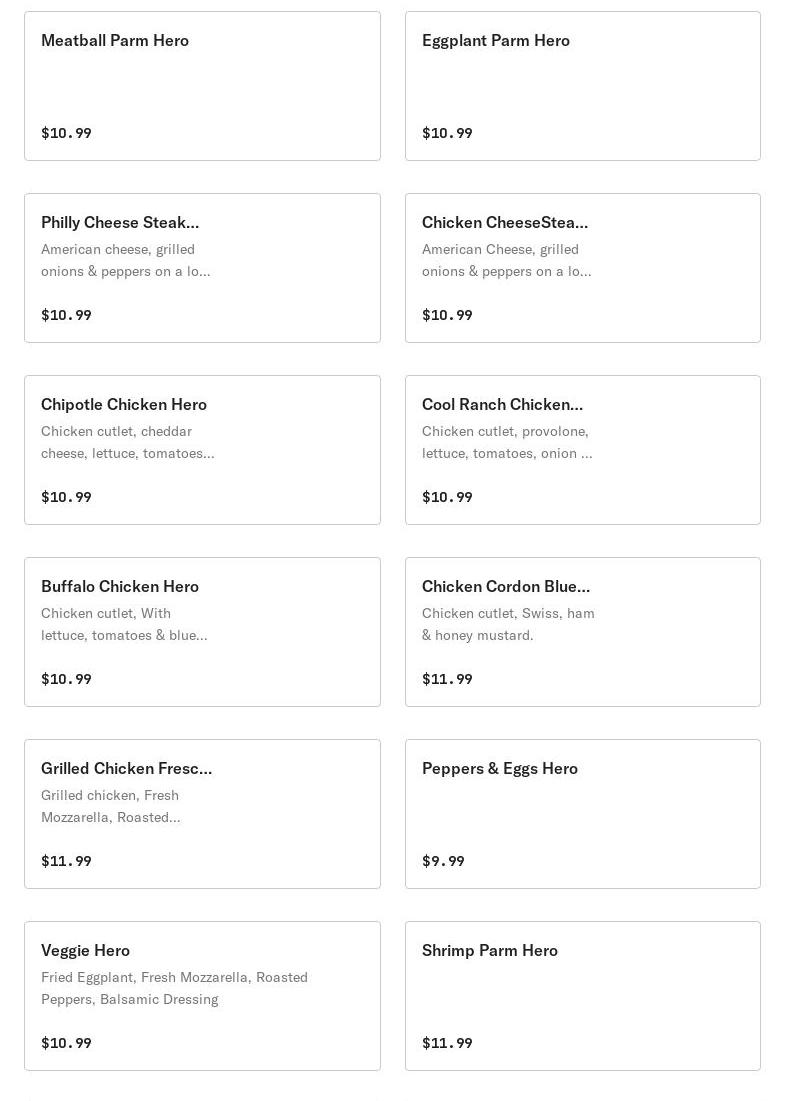Choose the Chipotle Chicken Hero
Screen dimensions: 785x1101
(202, 450)
